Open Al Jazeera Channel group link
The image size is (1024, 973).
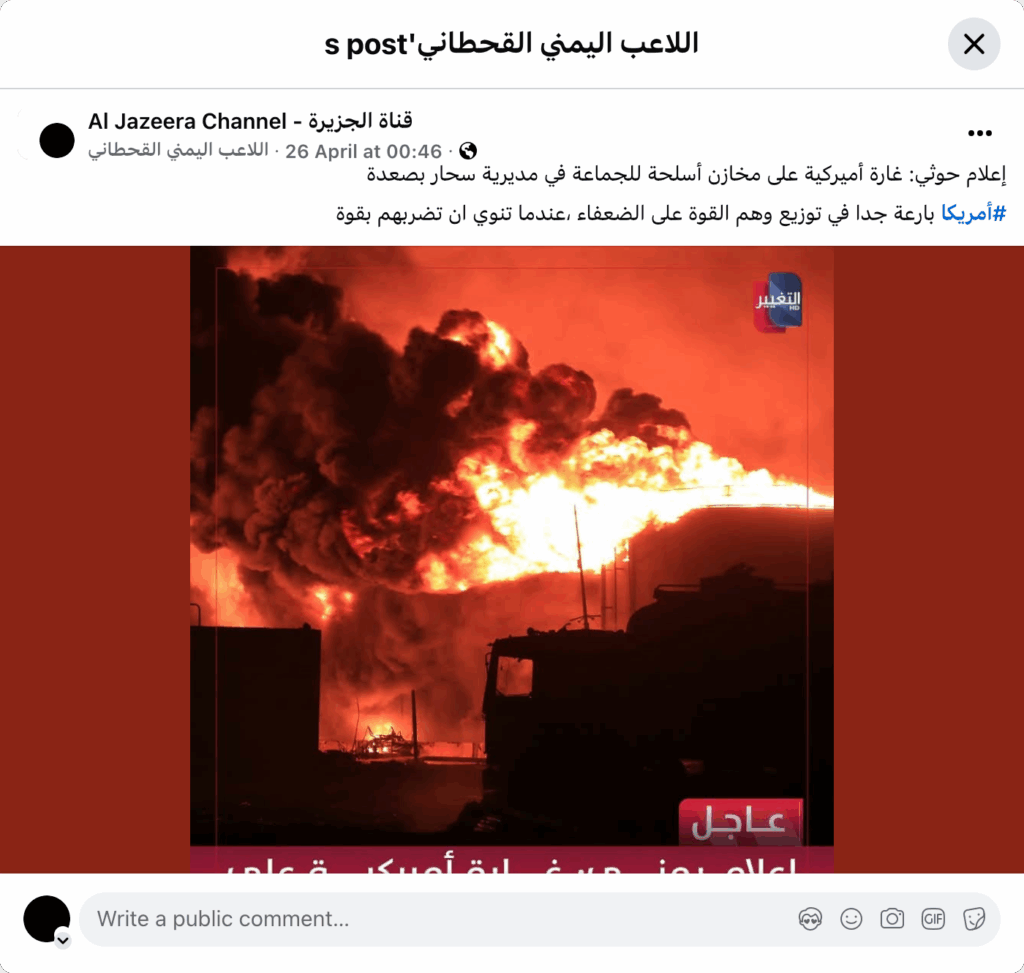[250, 121]
